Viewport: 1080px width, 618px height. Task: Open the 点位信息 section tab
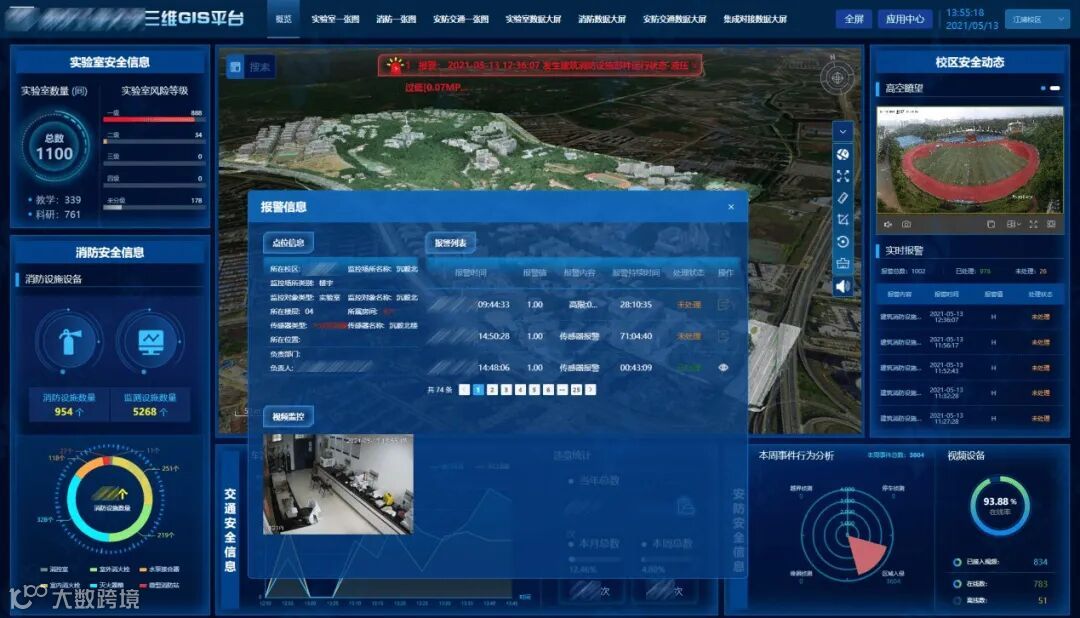[x=288, y=243]
